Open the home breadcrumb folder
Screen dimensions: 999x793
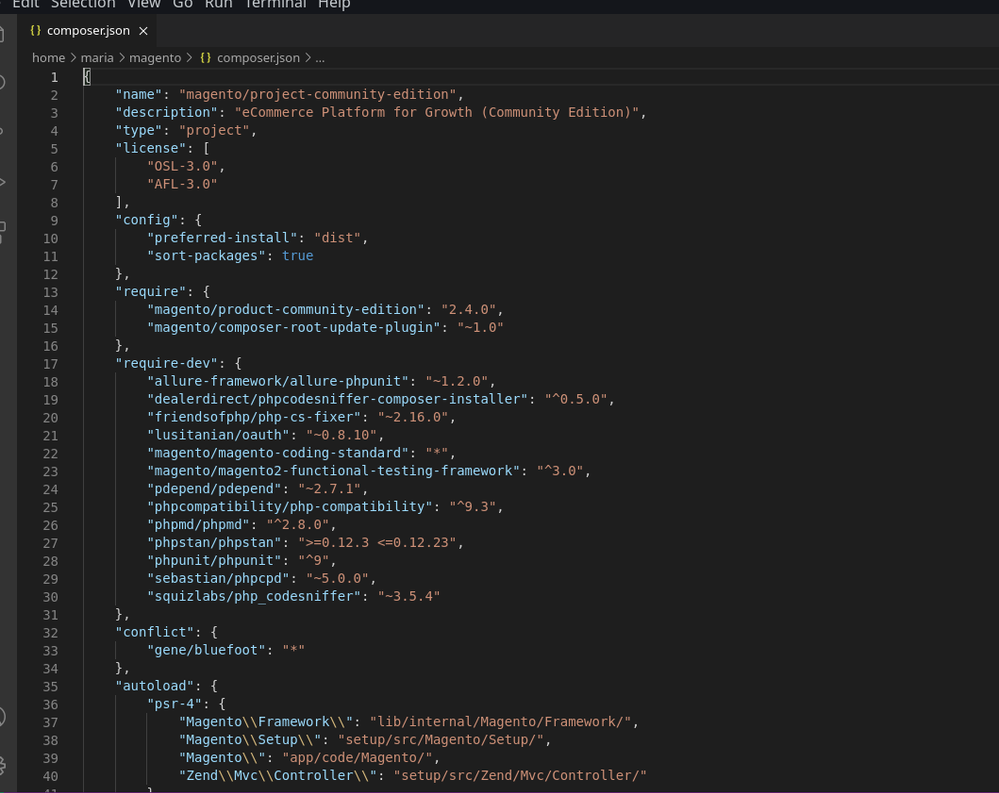point(48,58)
